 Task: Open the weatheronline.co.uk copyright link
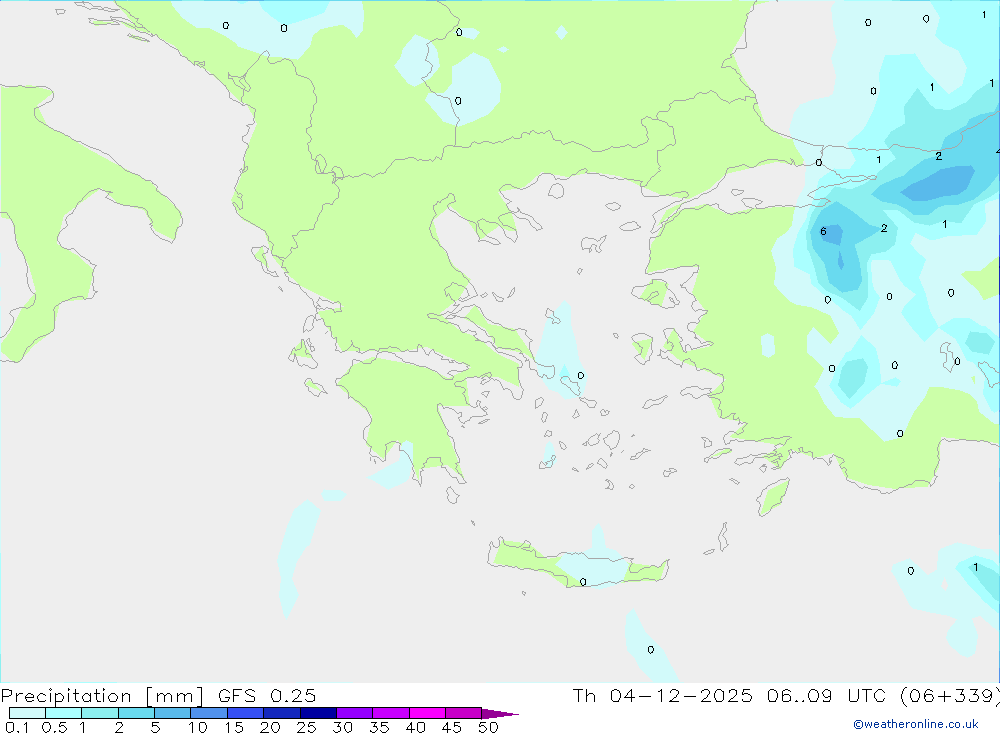point(916,724)
